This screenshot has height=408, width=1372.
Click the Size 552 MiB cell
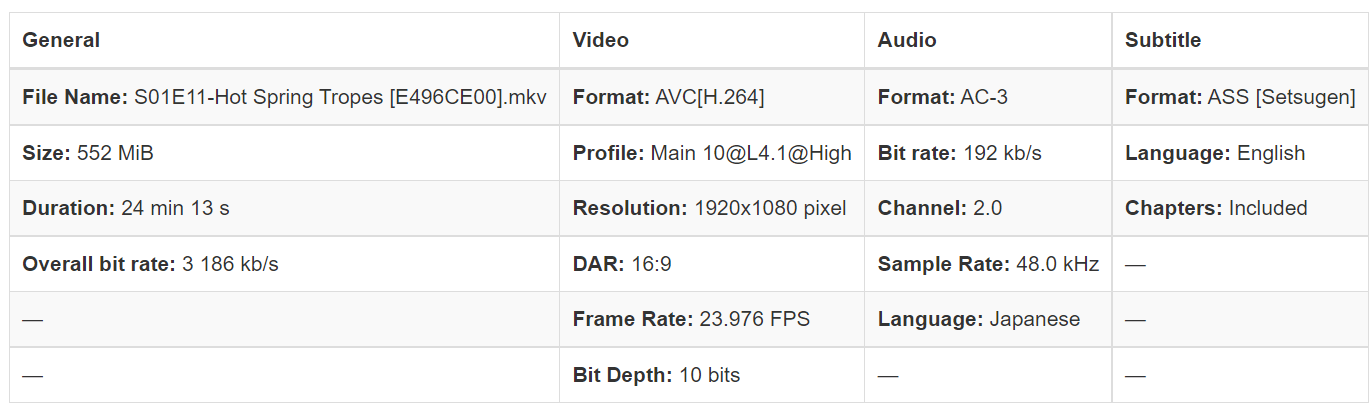click(88, 154)
